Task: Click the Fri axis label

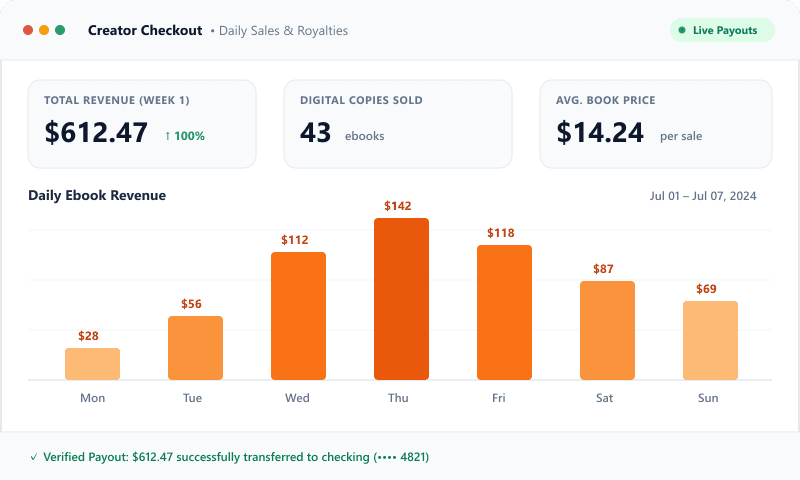Action: coord(498,398)
